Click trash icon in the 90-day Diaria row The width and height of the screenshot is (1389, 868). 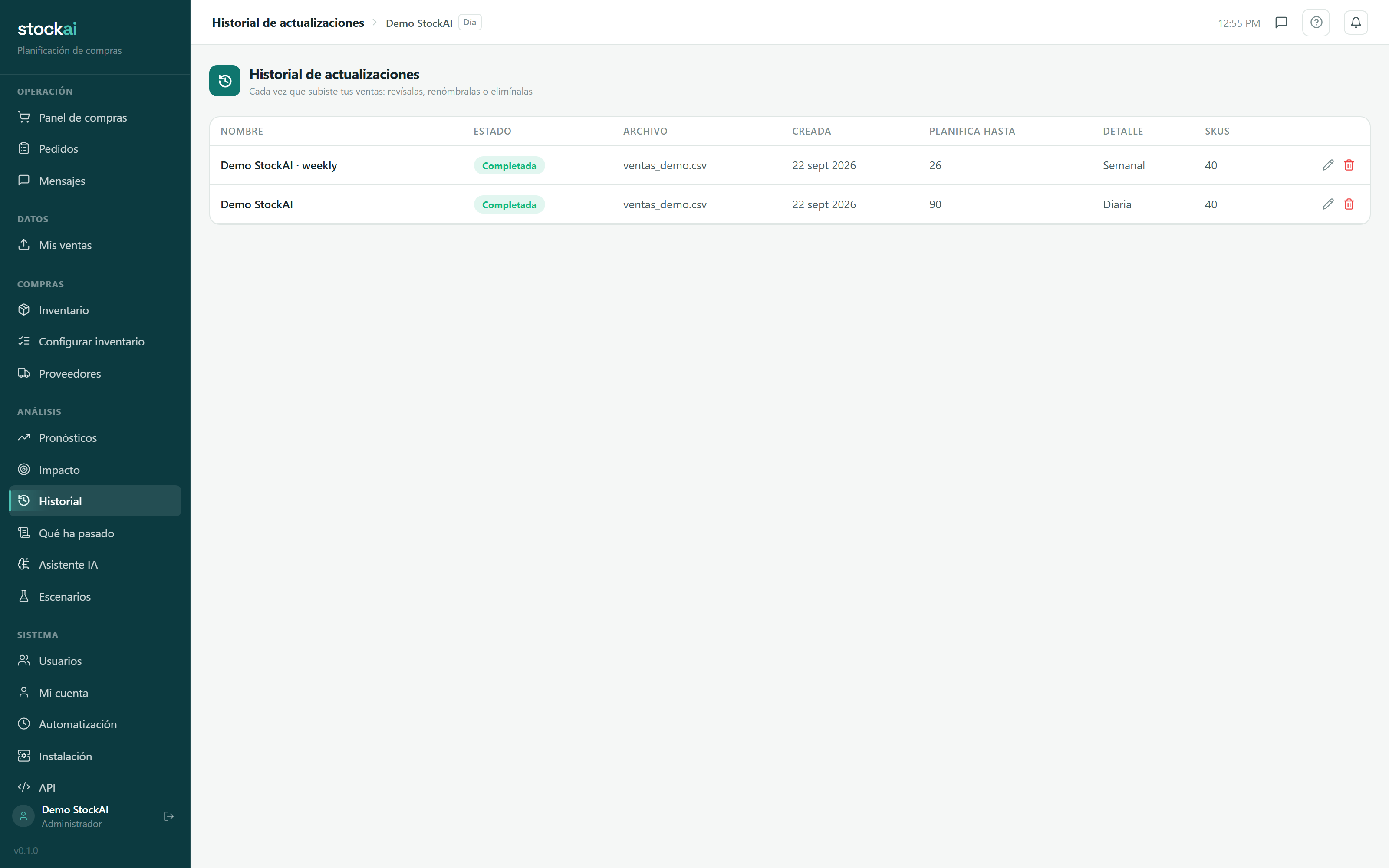click(1349, 204)
